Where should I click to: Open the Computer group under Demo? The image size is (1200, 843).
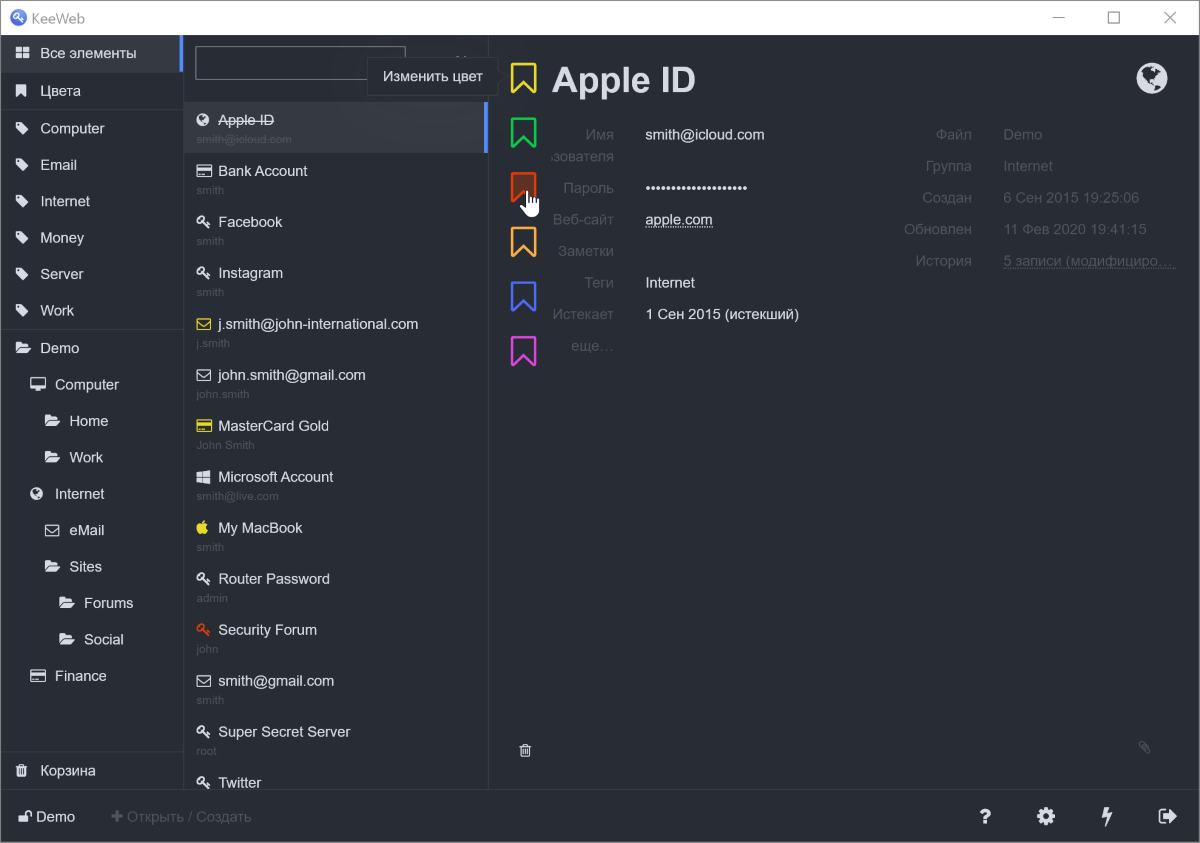[91, 384]
